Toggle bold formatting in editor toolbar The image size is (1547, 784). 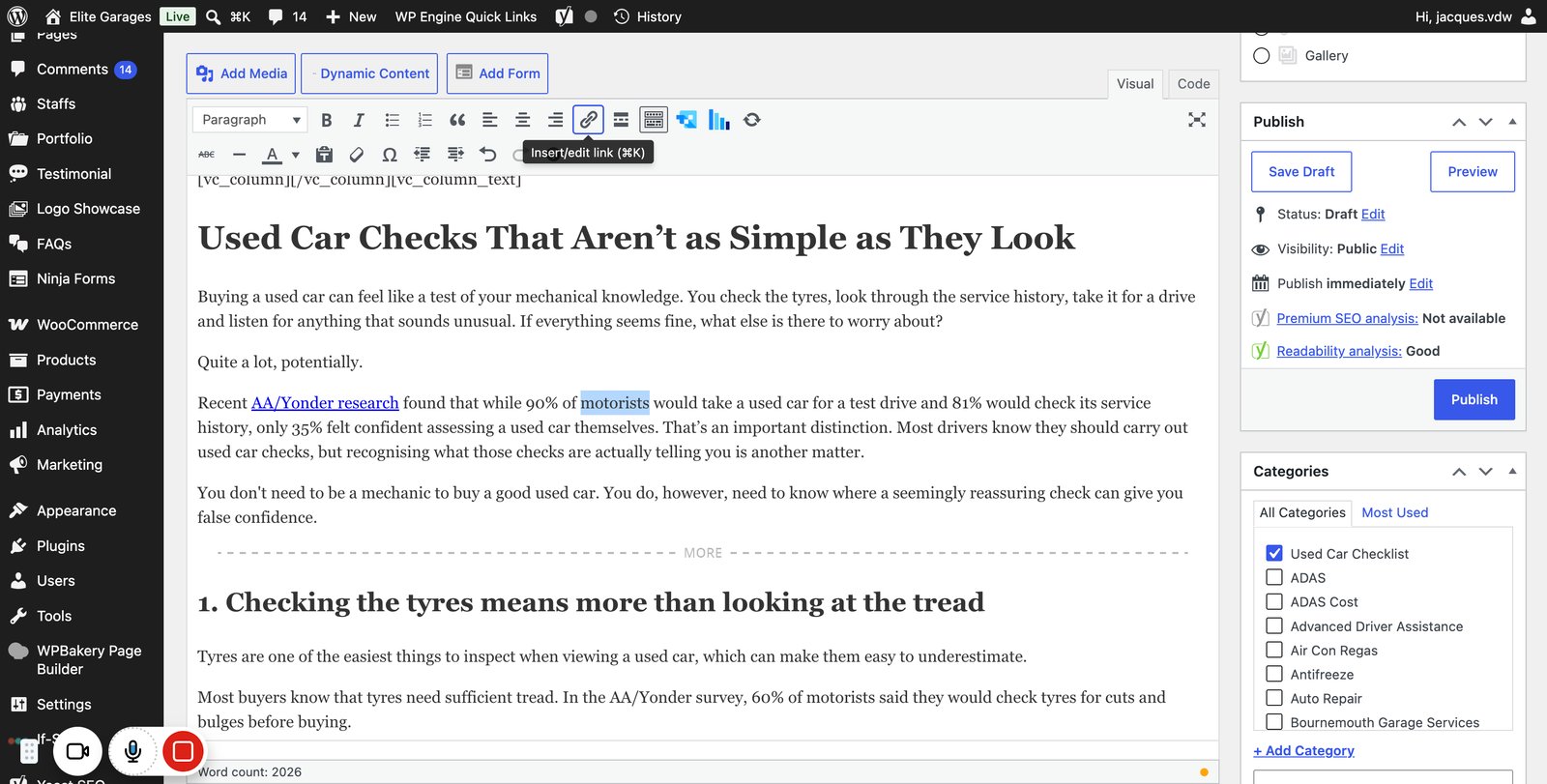tap(326, 120)
